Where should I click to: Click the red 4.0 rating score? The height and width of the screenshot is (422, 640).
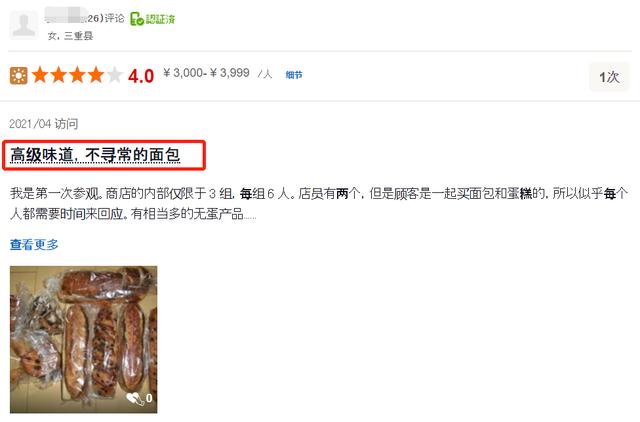tap(141, 76)
